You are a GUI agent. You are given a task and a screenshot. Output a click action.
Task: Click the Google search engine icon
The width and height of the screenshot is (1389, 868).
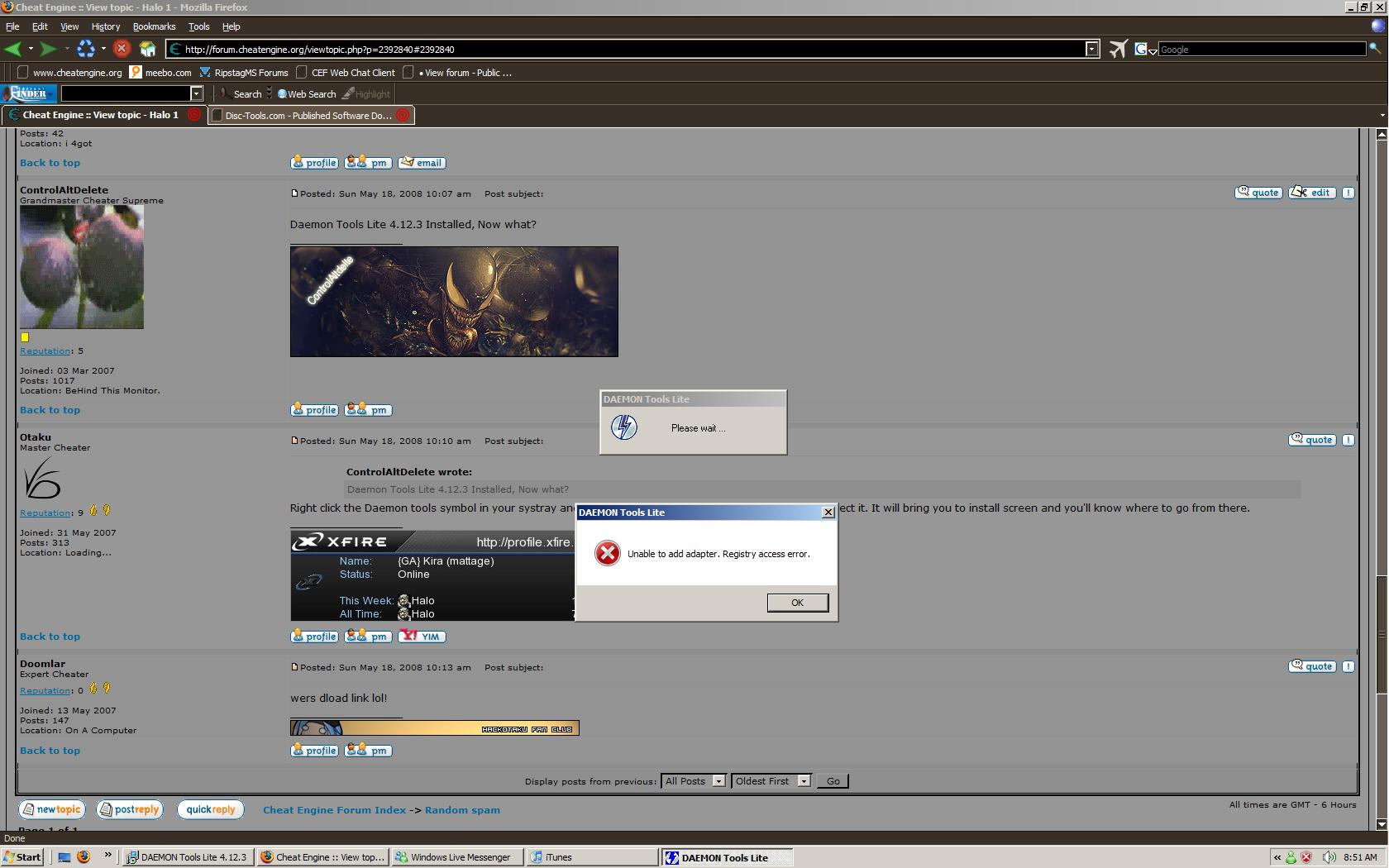tap(1141, 50)
